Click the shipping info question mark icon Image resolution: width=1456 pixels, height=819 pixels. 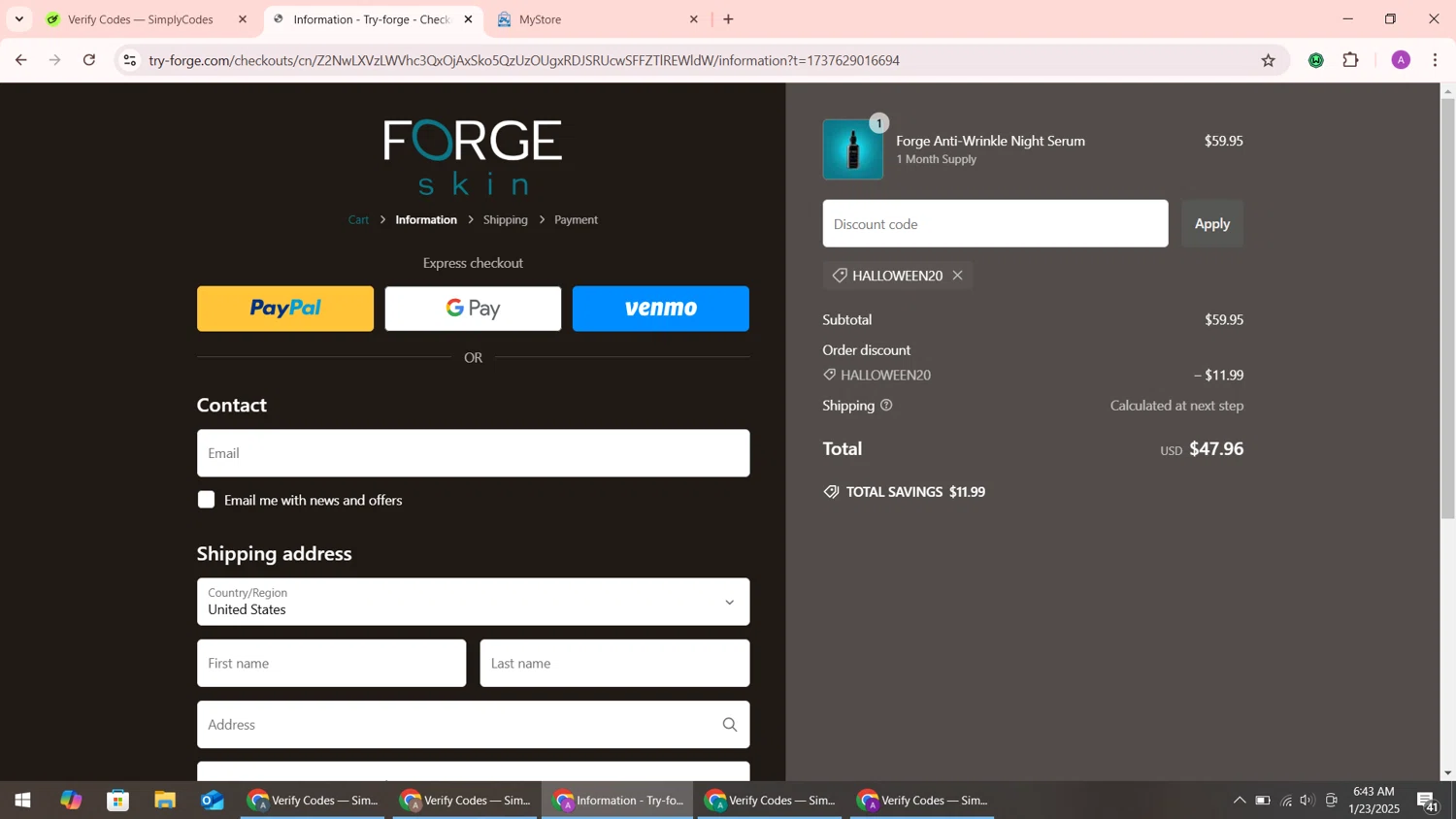pyautogui.click(x=885, y=406)
